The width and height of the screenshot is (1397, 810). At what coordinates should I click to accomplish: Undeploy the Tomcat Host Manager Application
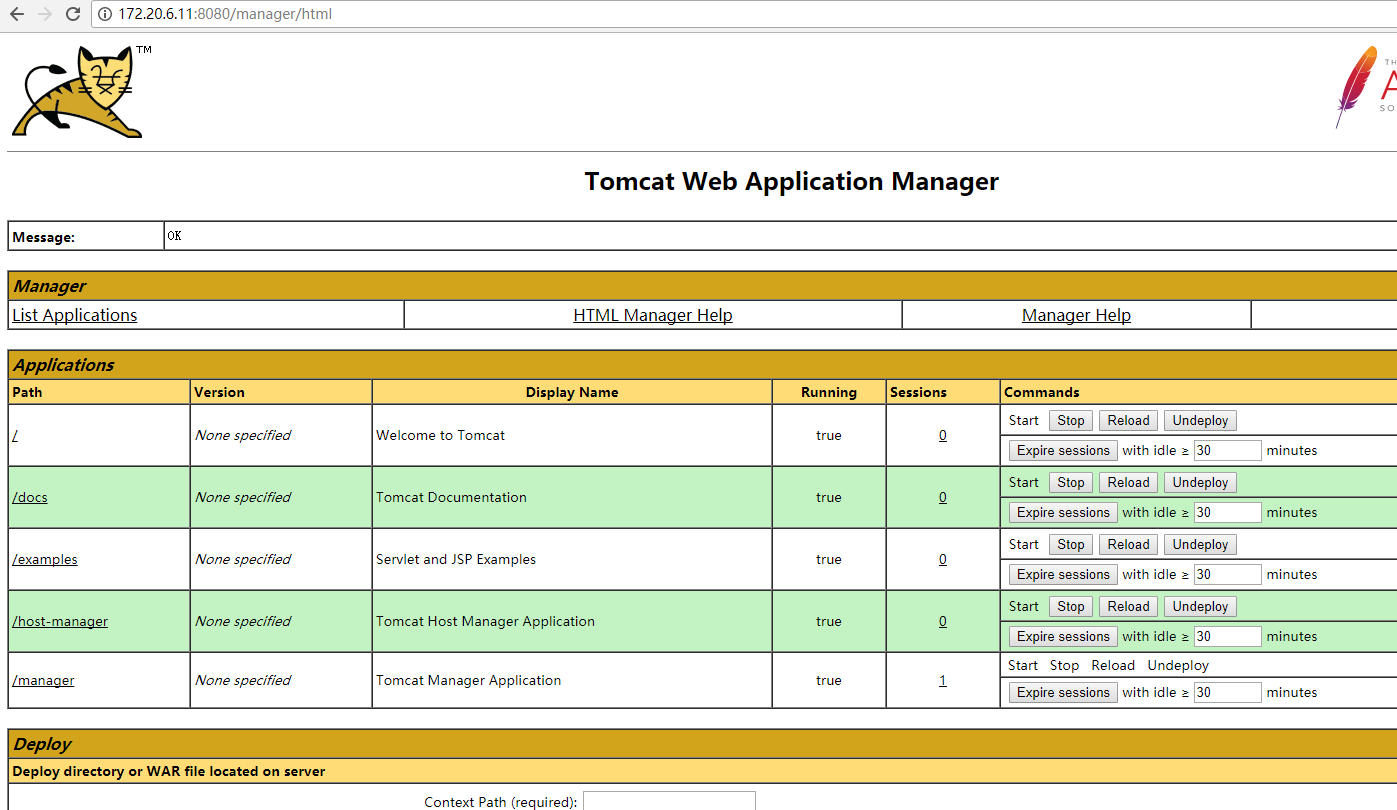[x=1200, y=607]
